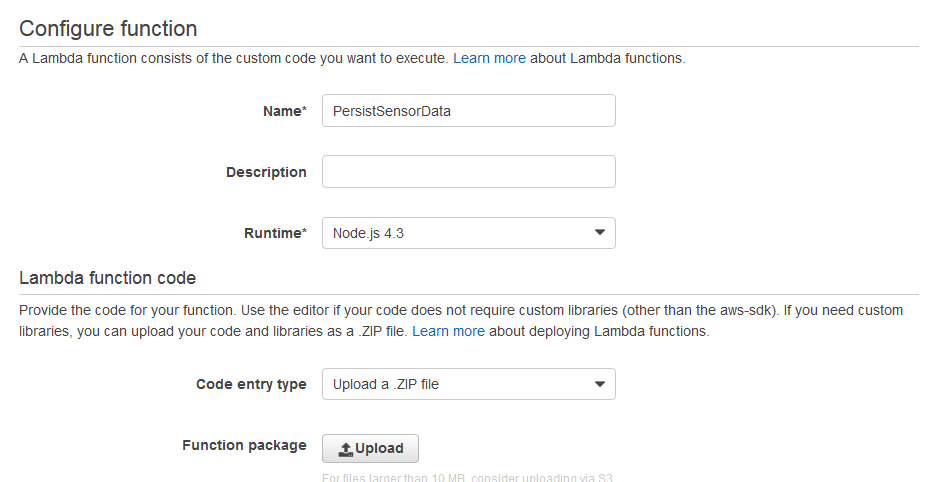Select the Node.js 4.3 runtime combo box text
944x482 pixels.
(x=368, y=233)
